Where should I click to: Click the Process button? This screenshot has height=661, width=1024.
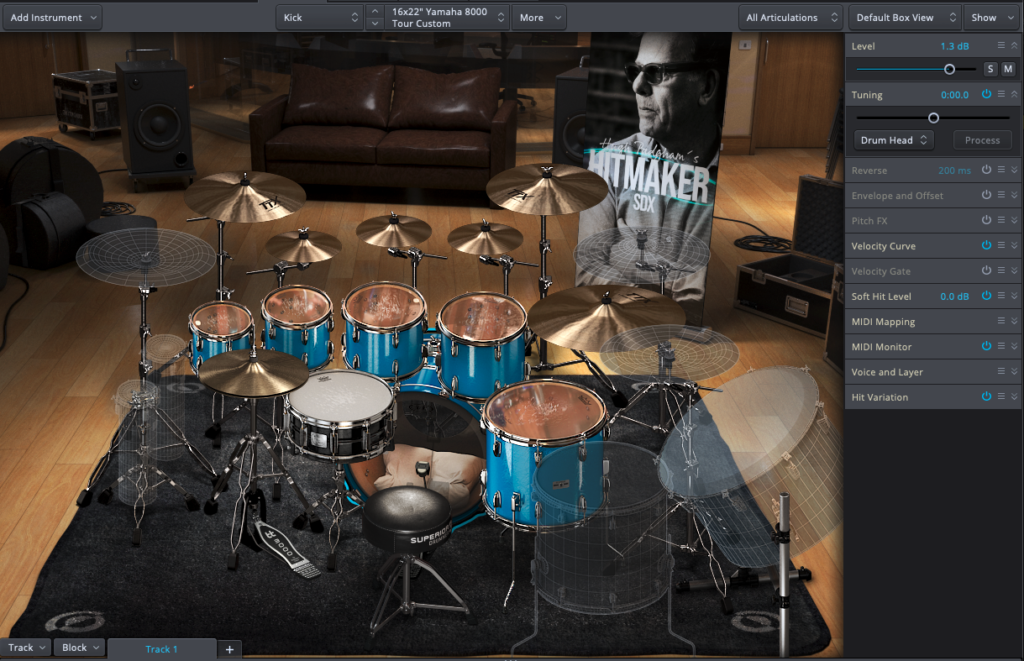coord(982,140)
